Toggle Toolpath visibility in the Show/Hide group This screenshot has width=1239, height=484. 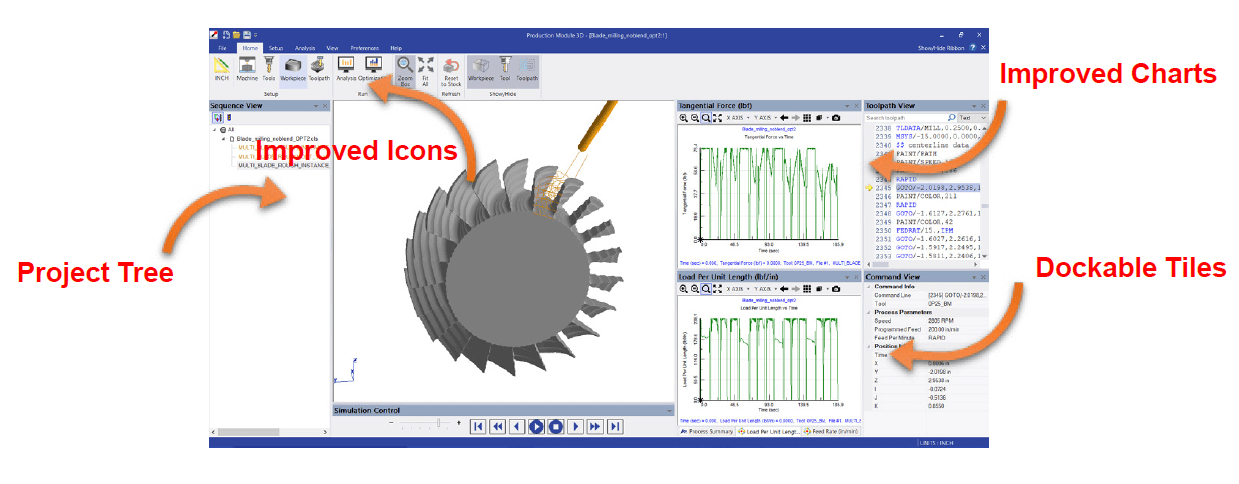pyautogui.click(x=527, y=69)
